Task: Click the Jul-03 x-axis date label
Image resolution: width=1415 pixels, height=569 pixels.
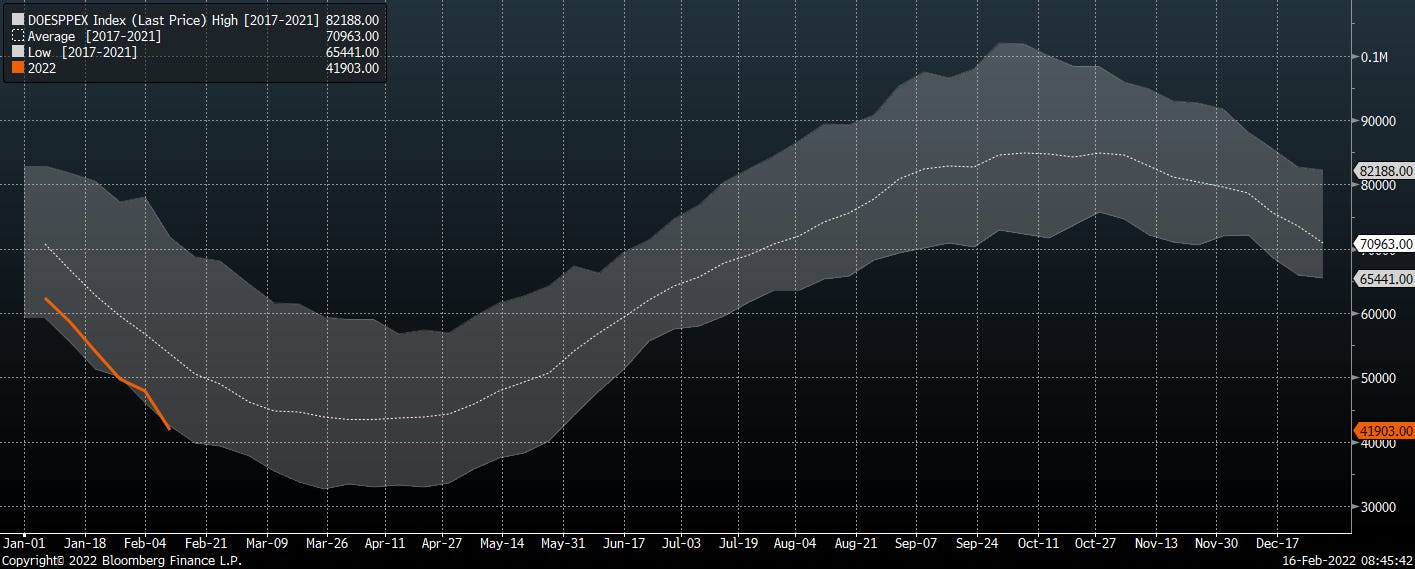Action: 680,543
